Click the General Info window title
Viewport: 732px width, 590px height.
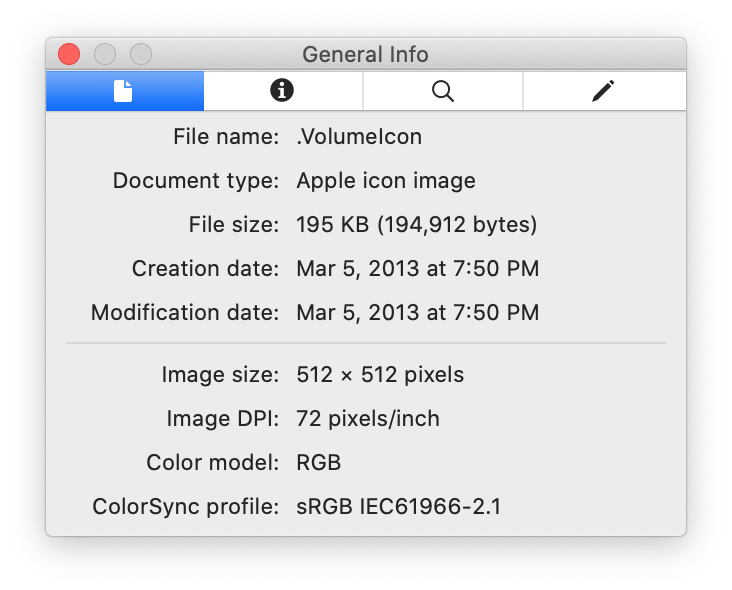point(365,55)
